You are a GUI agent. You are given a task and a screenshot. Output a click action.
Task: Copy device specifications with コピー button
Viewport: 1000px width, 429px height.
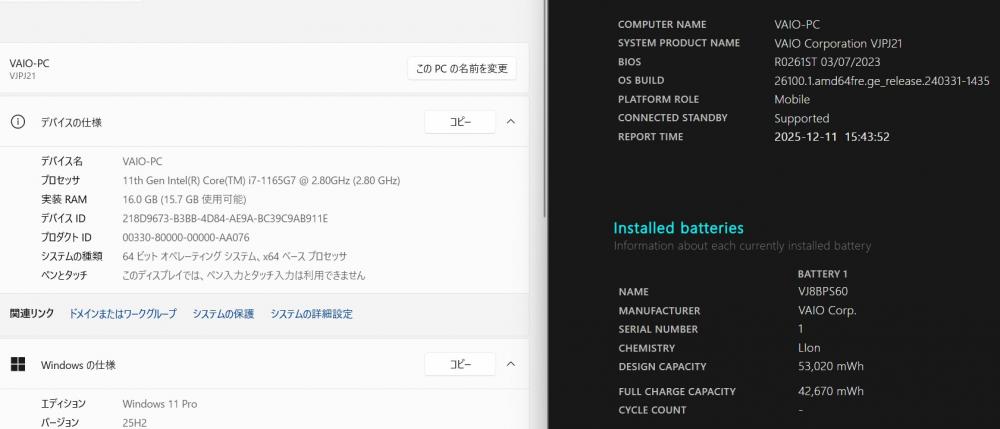coord(460,122)
